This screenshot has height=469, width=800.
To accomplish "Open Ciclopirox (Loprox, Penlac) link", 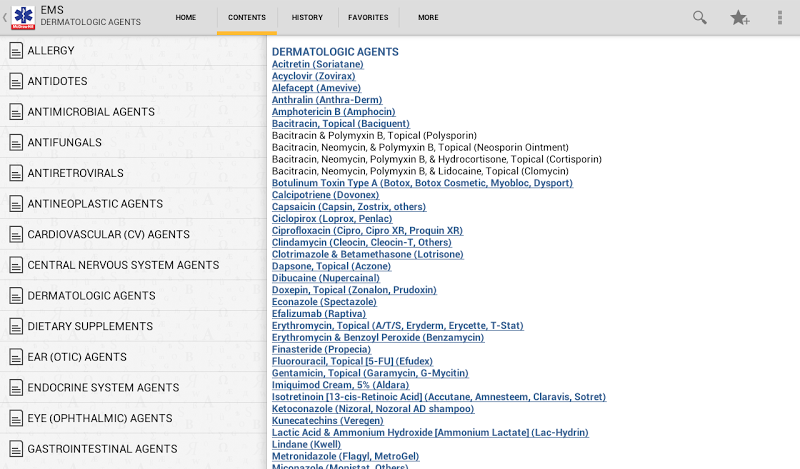I will [332, 218].
